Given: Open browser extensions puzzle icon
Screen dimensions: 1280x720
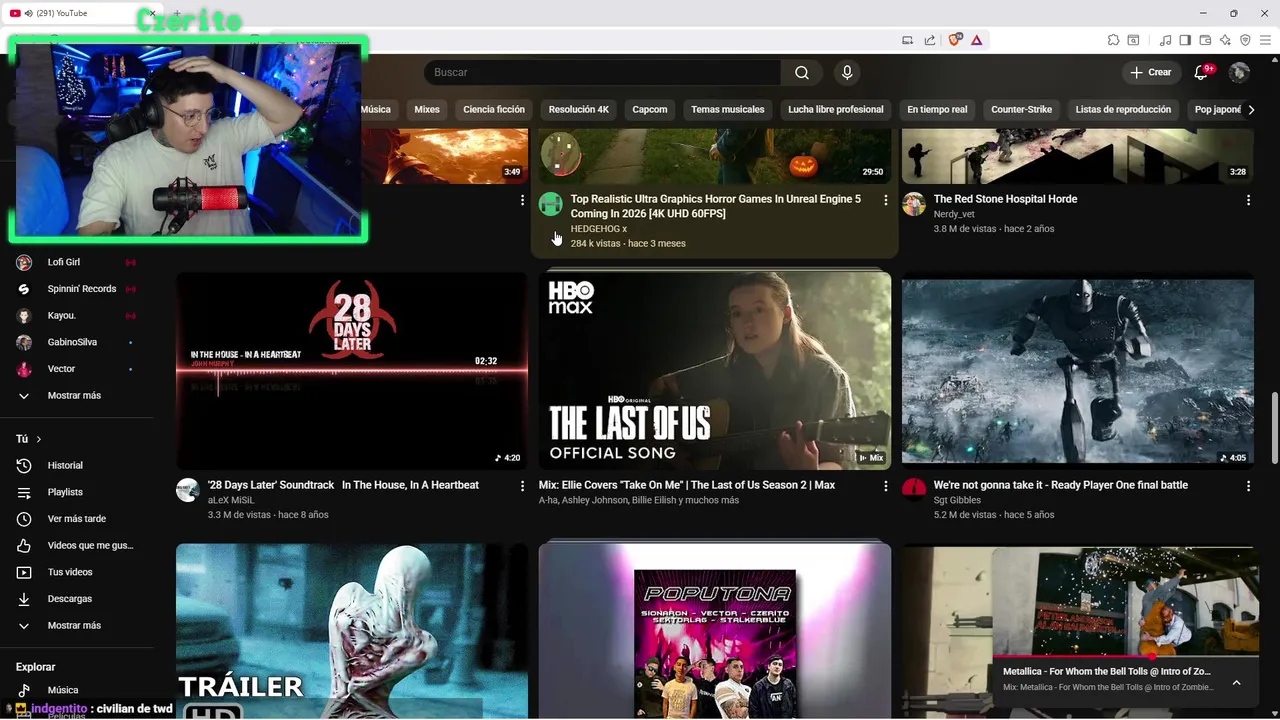Looking at the screenshot, I should [1113, 40].
